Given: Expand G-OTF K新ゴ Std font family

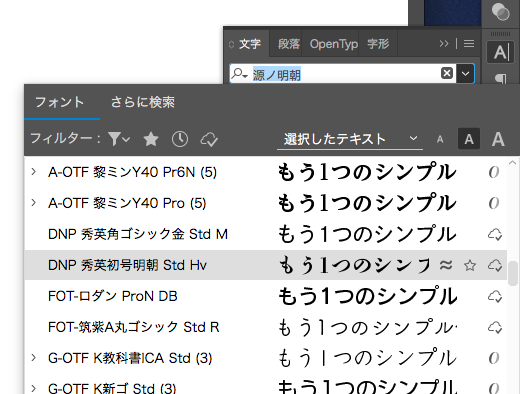Looking at the screenshot, I should [x=34, y=388].
